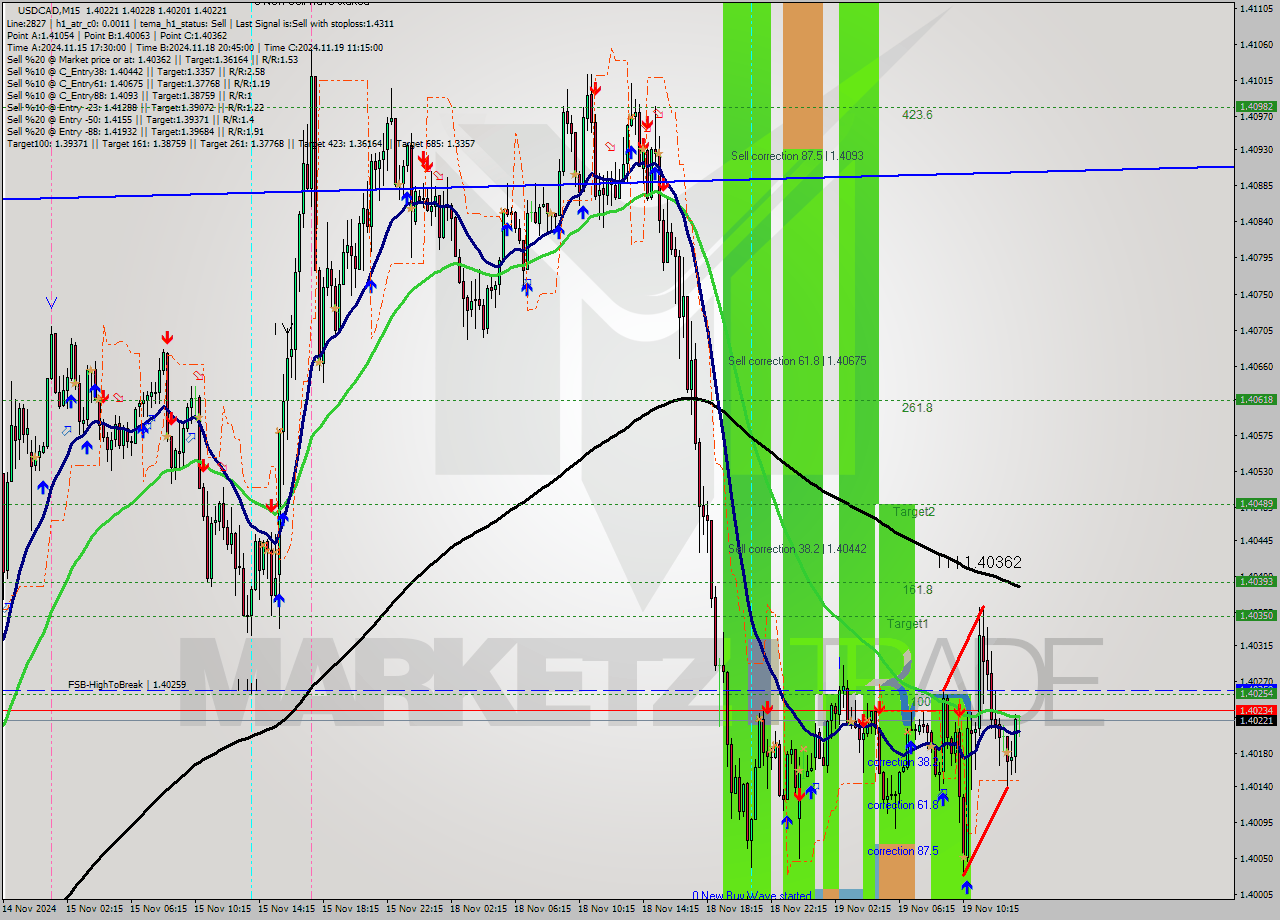Select the black 1.40221 current price tag
This screenshot has width=1280, height=920.
[1256, 720]
